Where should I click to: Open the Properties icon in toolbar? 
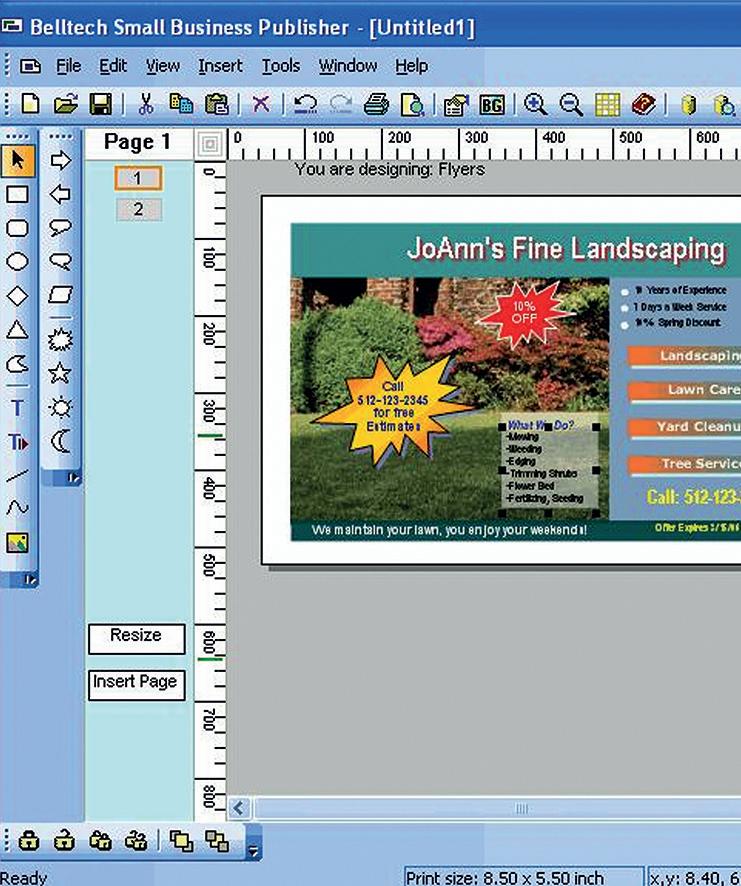point(456,105)
